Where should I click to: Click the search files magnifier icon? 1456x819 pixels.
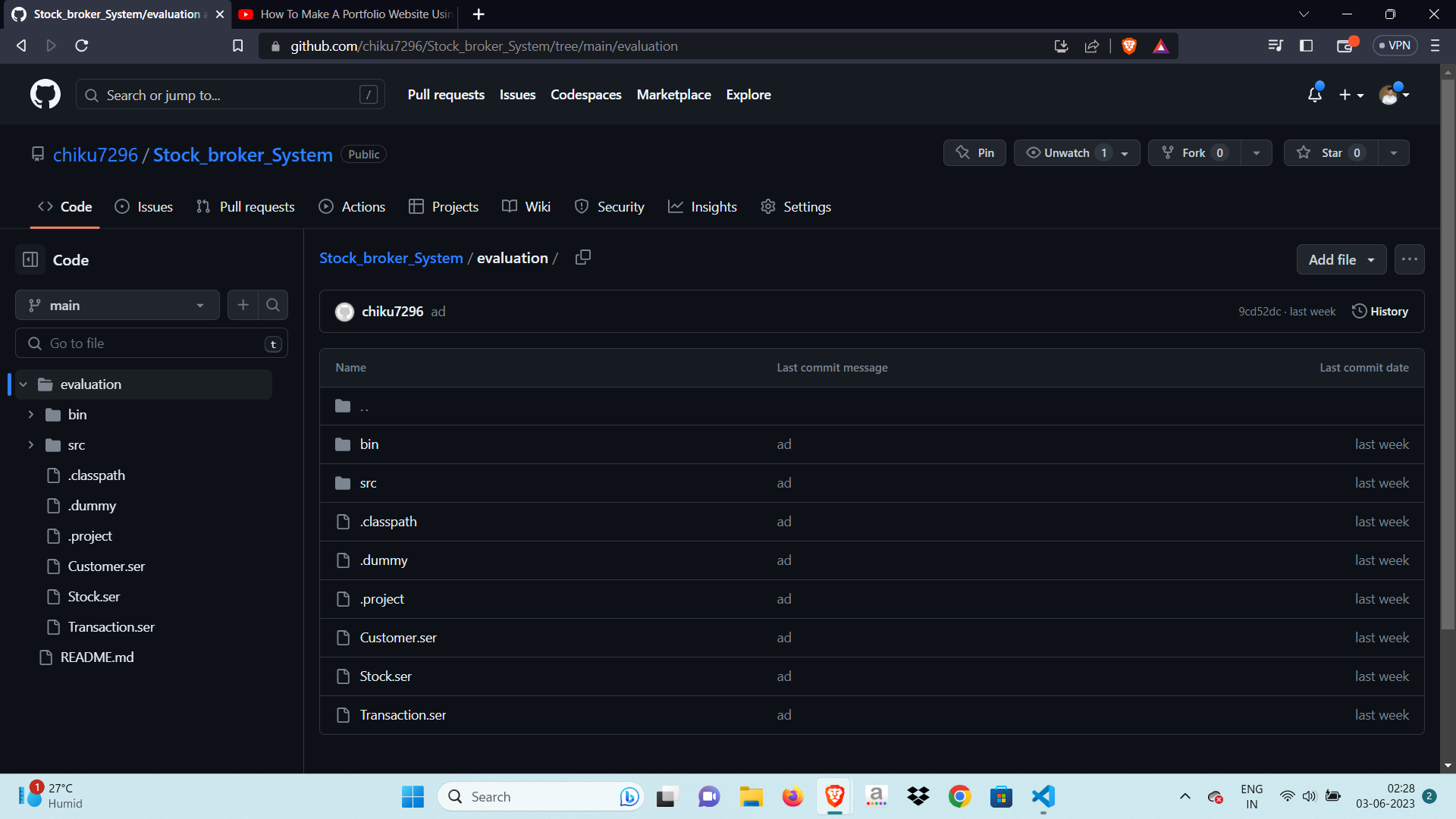273,305
